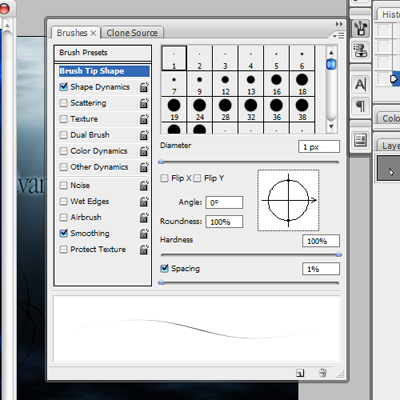Screen dimensions: 400x400
Task: Open the Brushes panel flyout menu
Action: [338, 35]
